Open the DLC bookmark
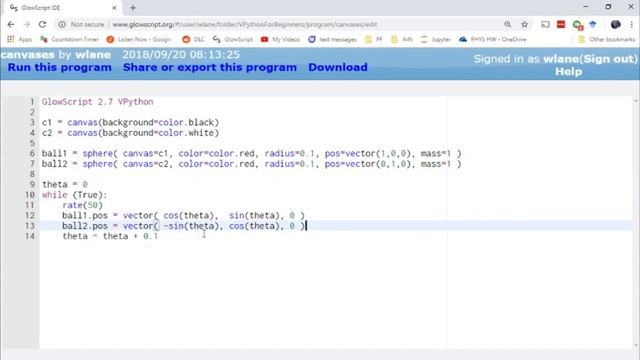The height and width of the screenshot is (360, 640). [193, 39]
